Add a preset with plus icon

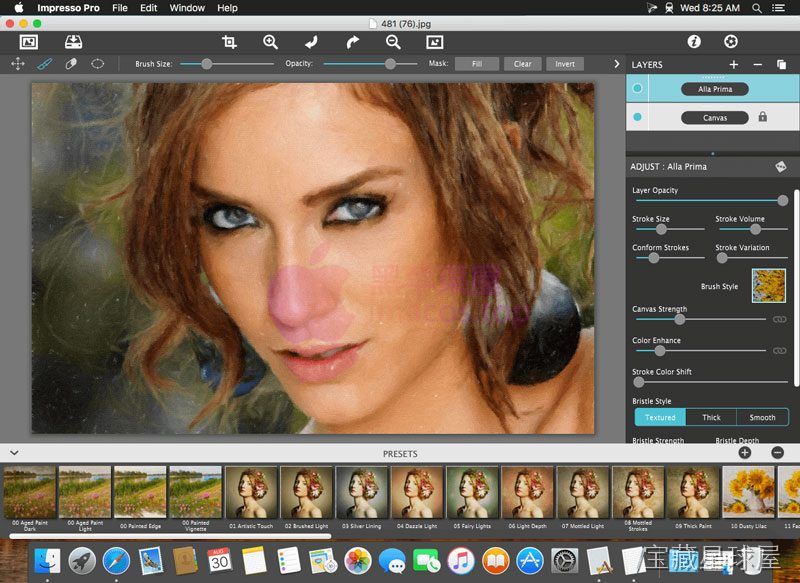point(745,452)
